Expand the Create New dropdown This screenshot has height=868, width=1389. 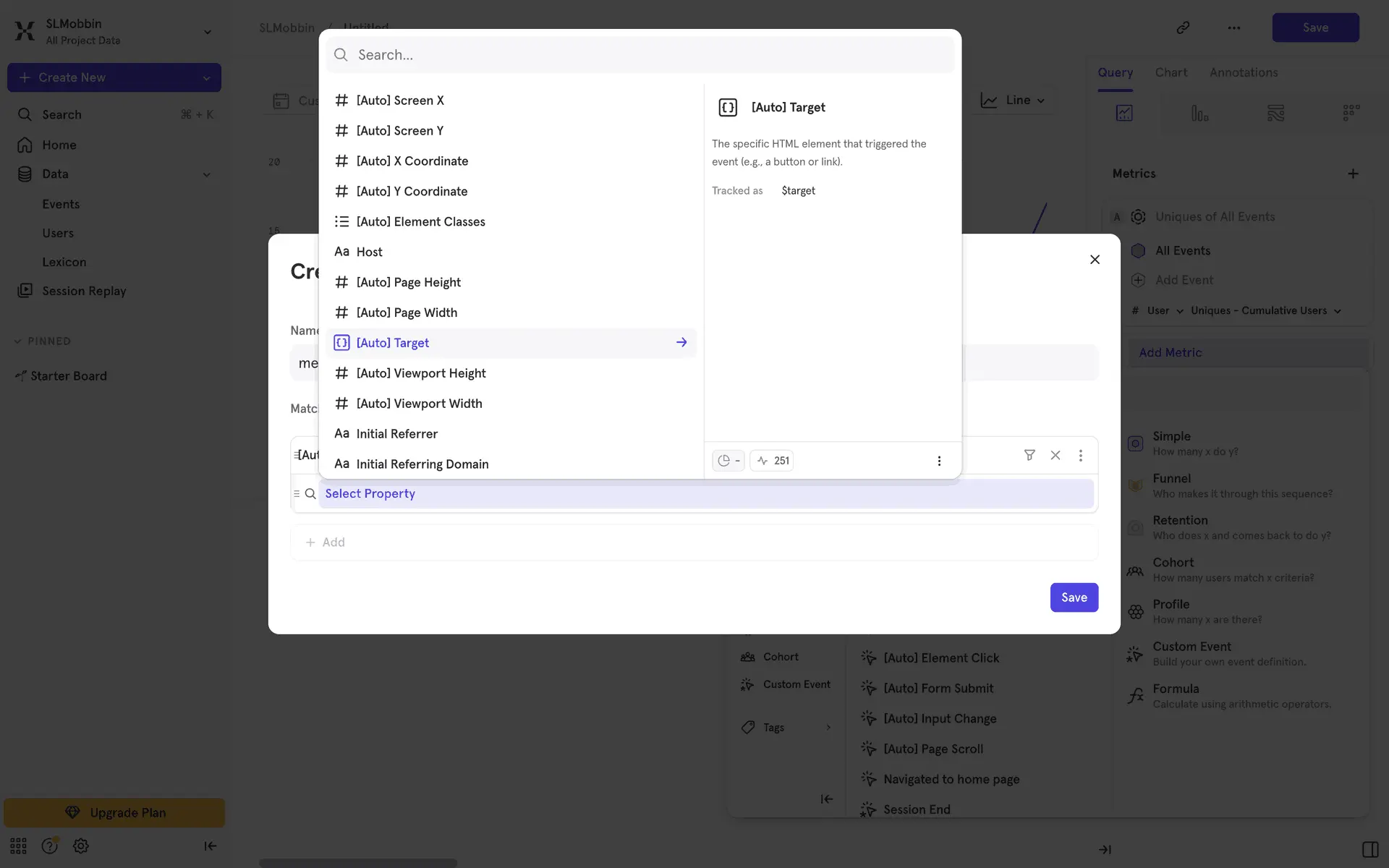(206, 77)
